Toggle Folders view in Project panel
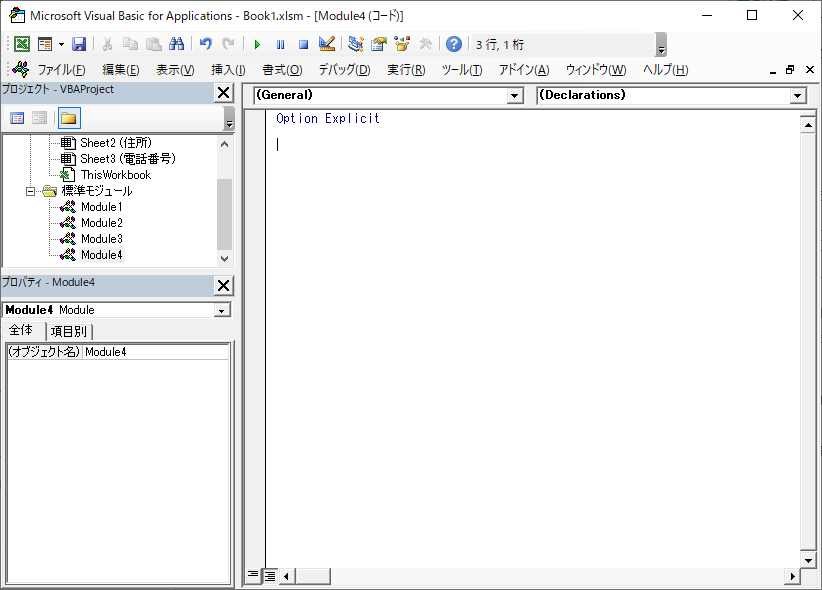Viewport: 822px width, 590px height. (x=69, y=118)
